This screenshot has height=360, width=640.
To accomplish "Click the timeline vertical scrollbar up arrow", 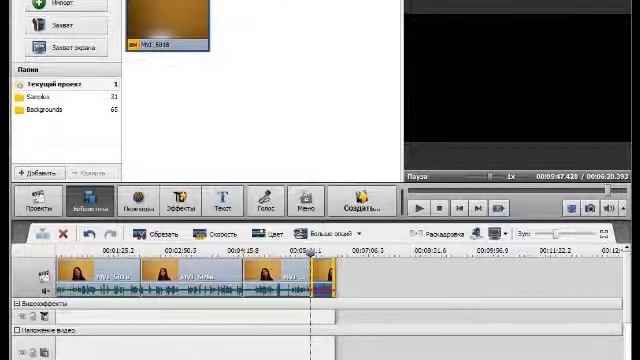I will (627, 248).
